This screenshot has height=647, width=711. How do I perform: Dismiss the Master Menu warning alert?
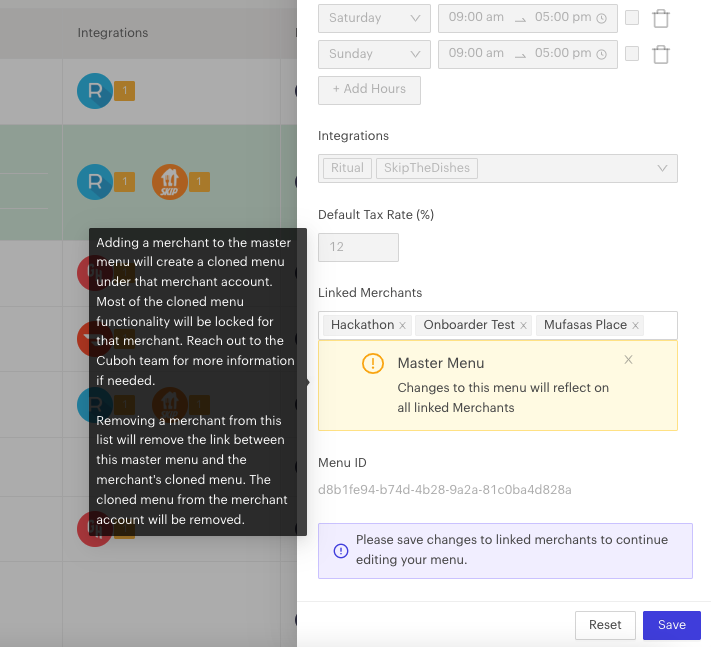(628, 360)
